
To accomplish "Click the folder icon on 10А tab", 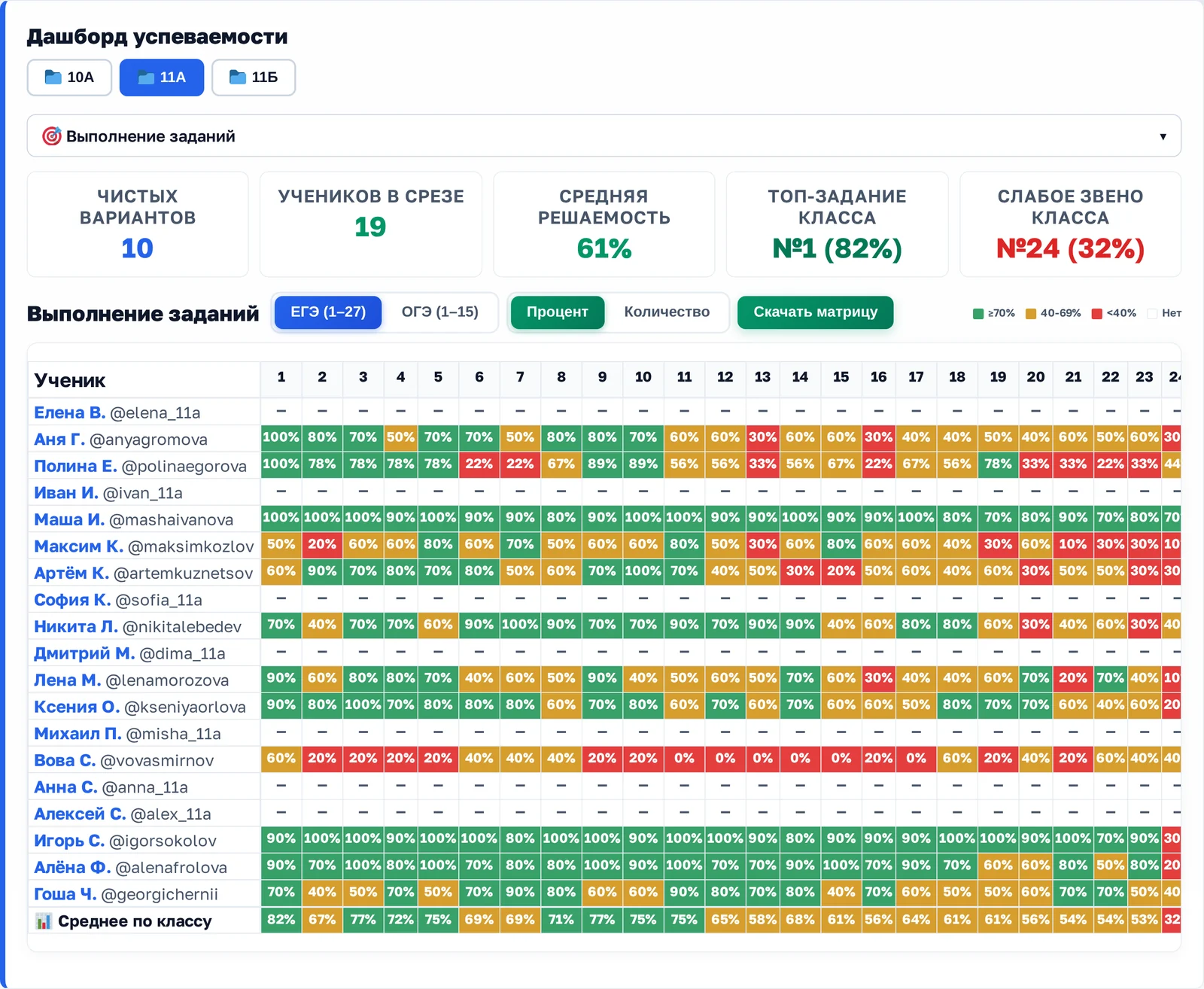I will pyautogui.click(x=53, y=77).
